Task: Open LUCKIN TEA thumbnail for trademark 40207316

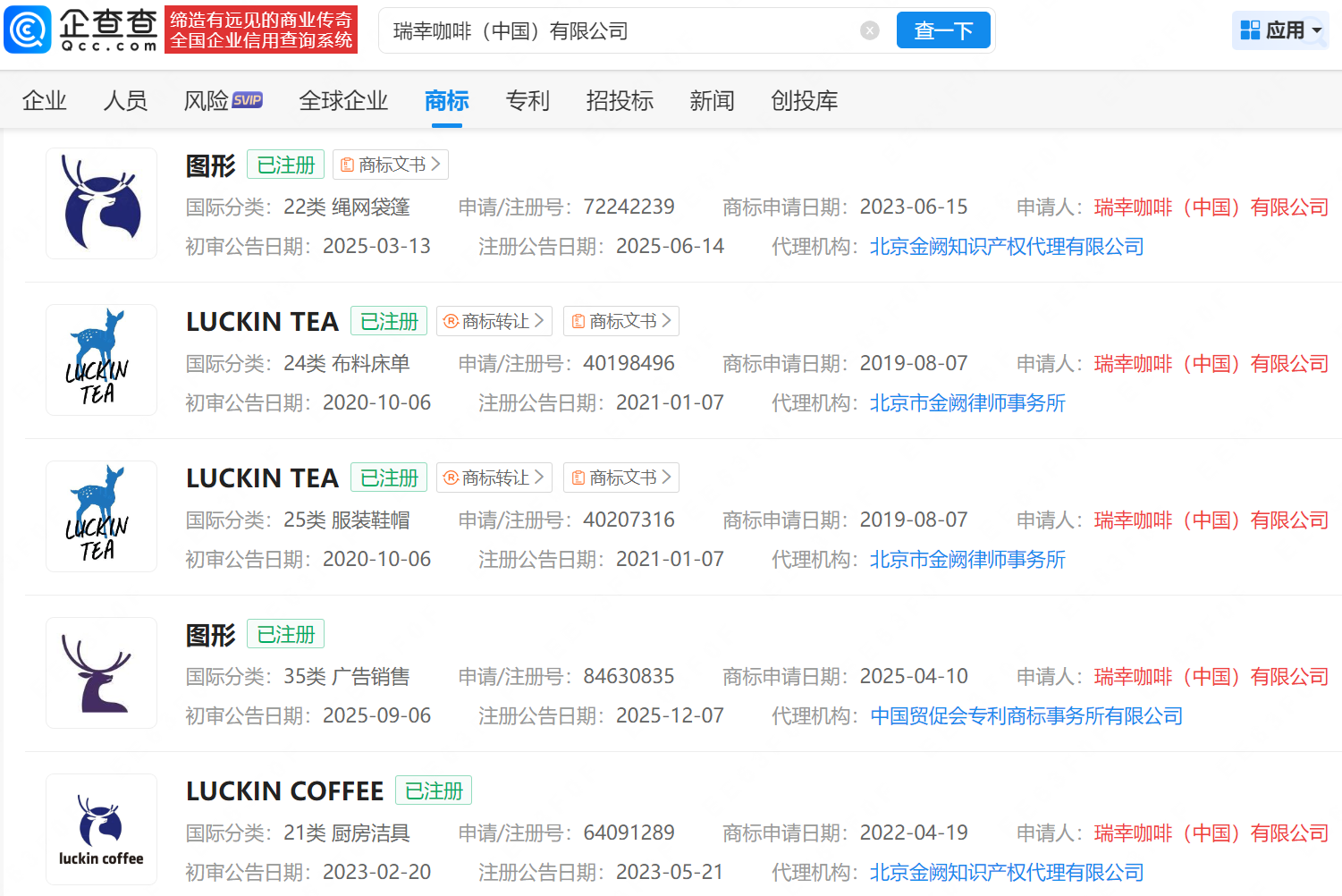Action: (102, 517)
